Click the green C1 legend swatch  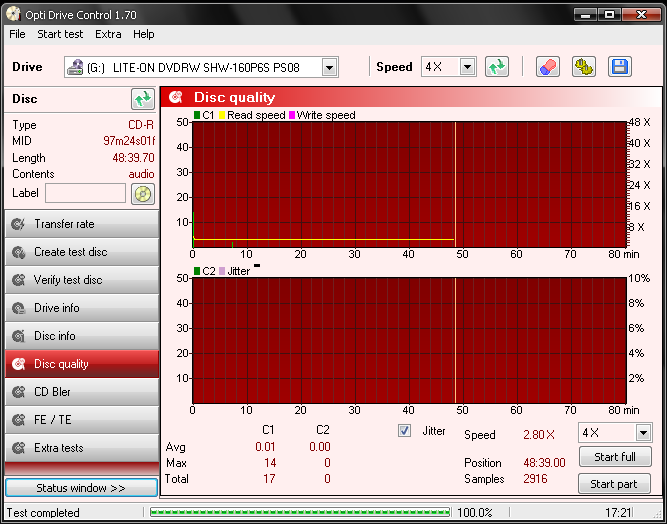[x=197, y=115]
